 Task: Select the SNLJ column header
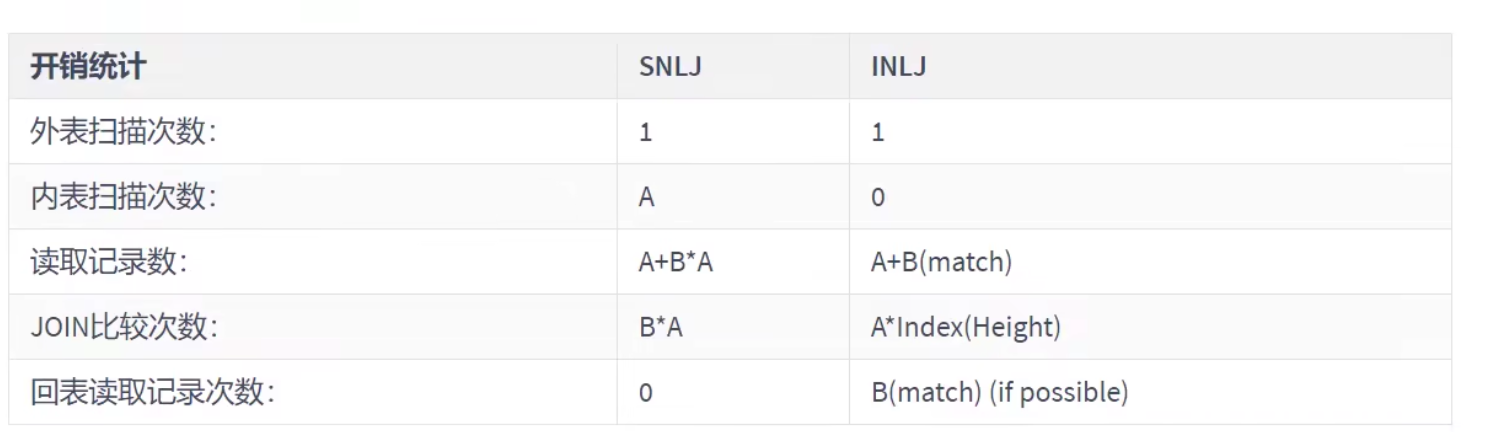[667, 67]
